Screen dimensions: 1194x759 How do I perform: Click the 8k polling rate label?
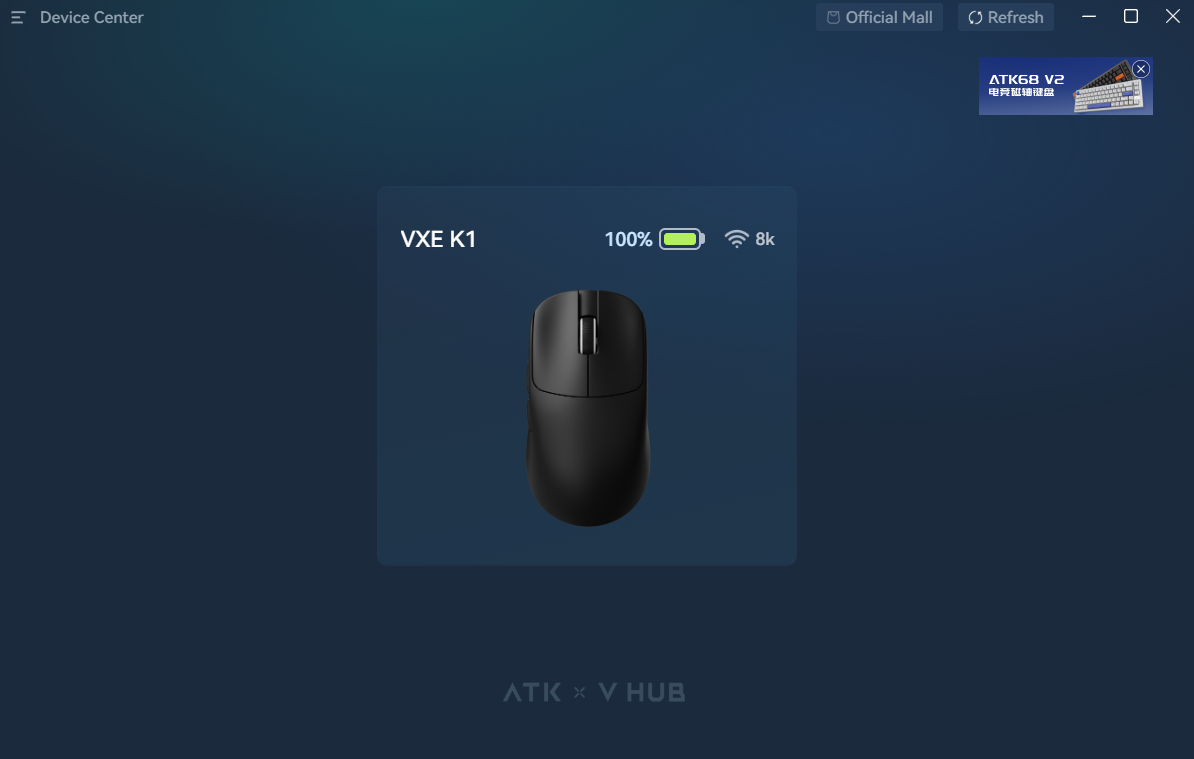[765, 239]
